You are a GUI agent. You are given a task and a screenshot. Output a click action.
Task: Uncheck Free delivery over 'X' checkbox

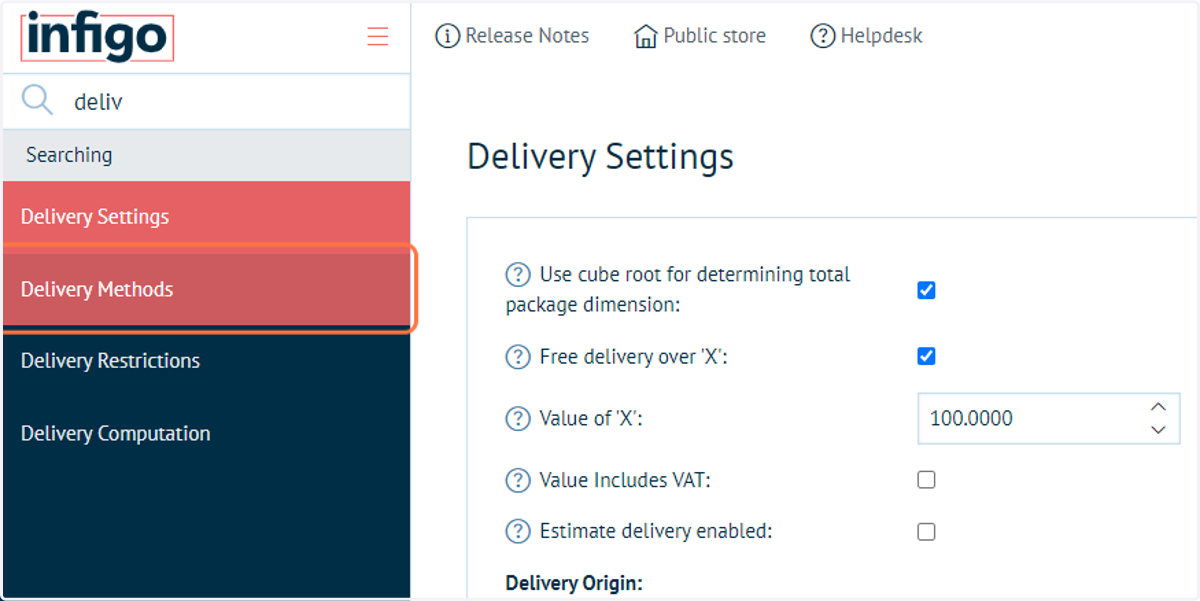(926, 356)
